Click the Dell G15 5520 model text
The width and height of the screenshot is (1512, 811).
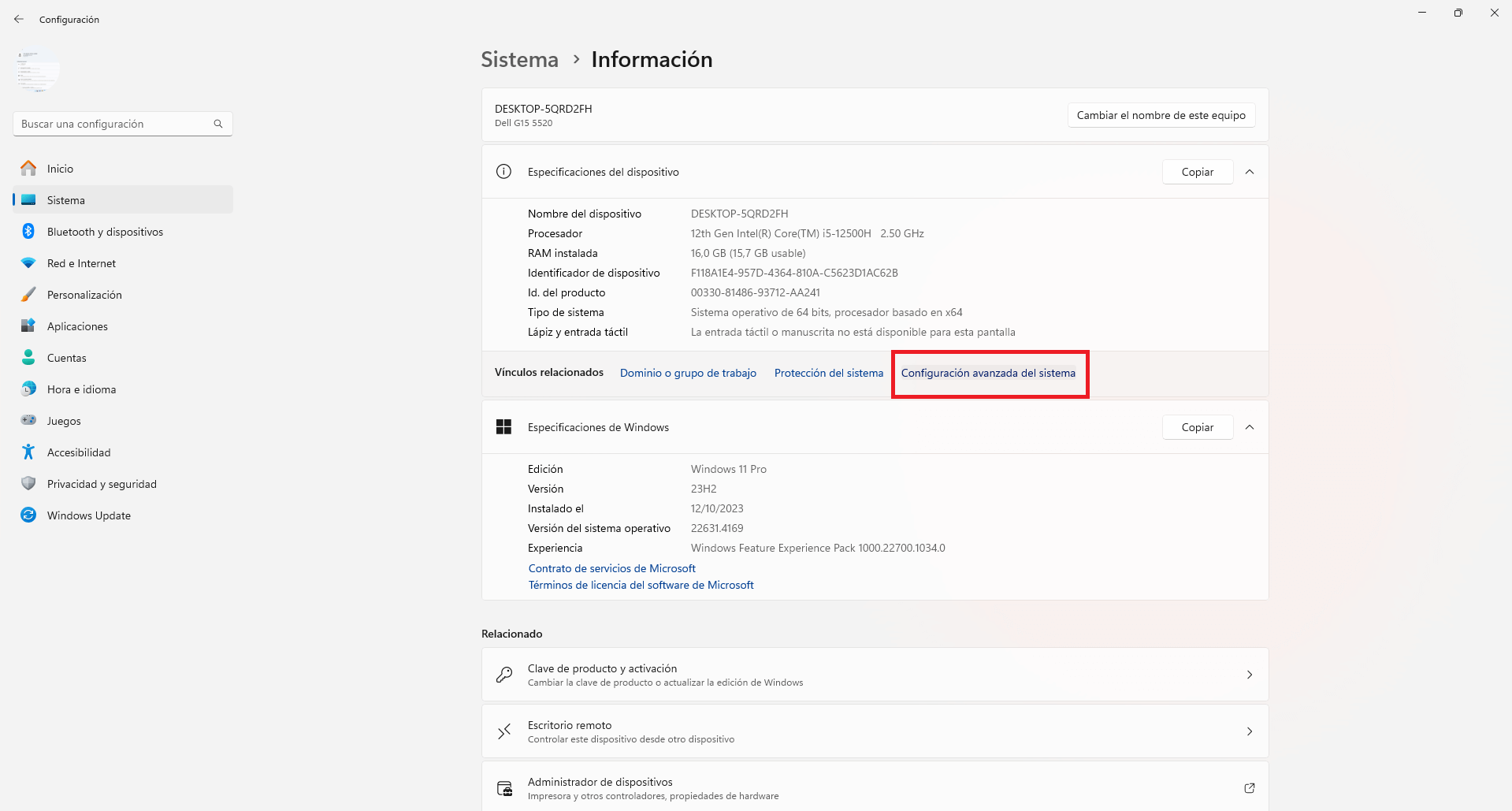click(524, 123)
